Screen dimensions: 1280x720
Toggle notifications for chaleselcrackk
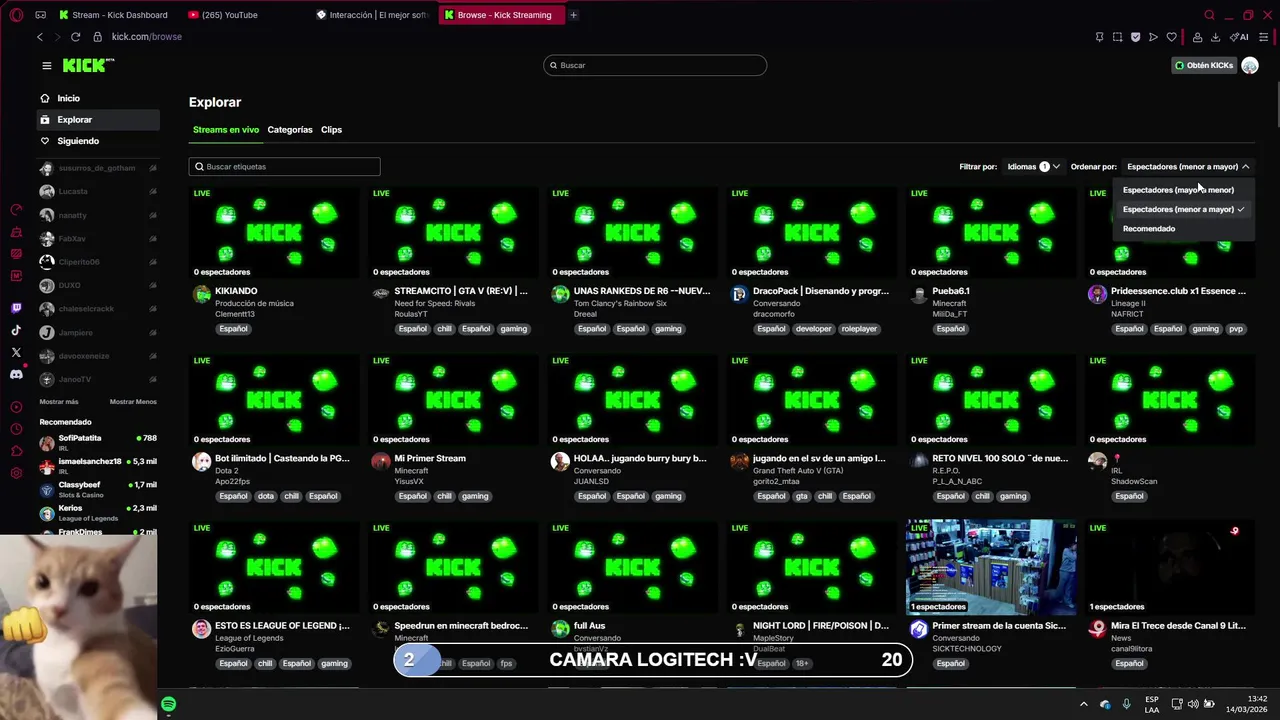point(153,309)
